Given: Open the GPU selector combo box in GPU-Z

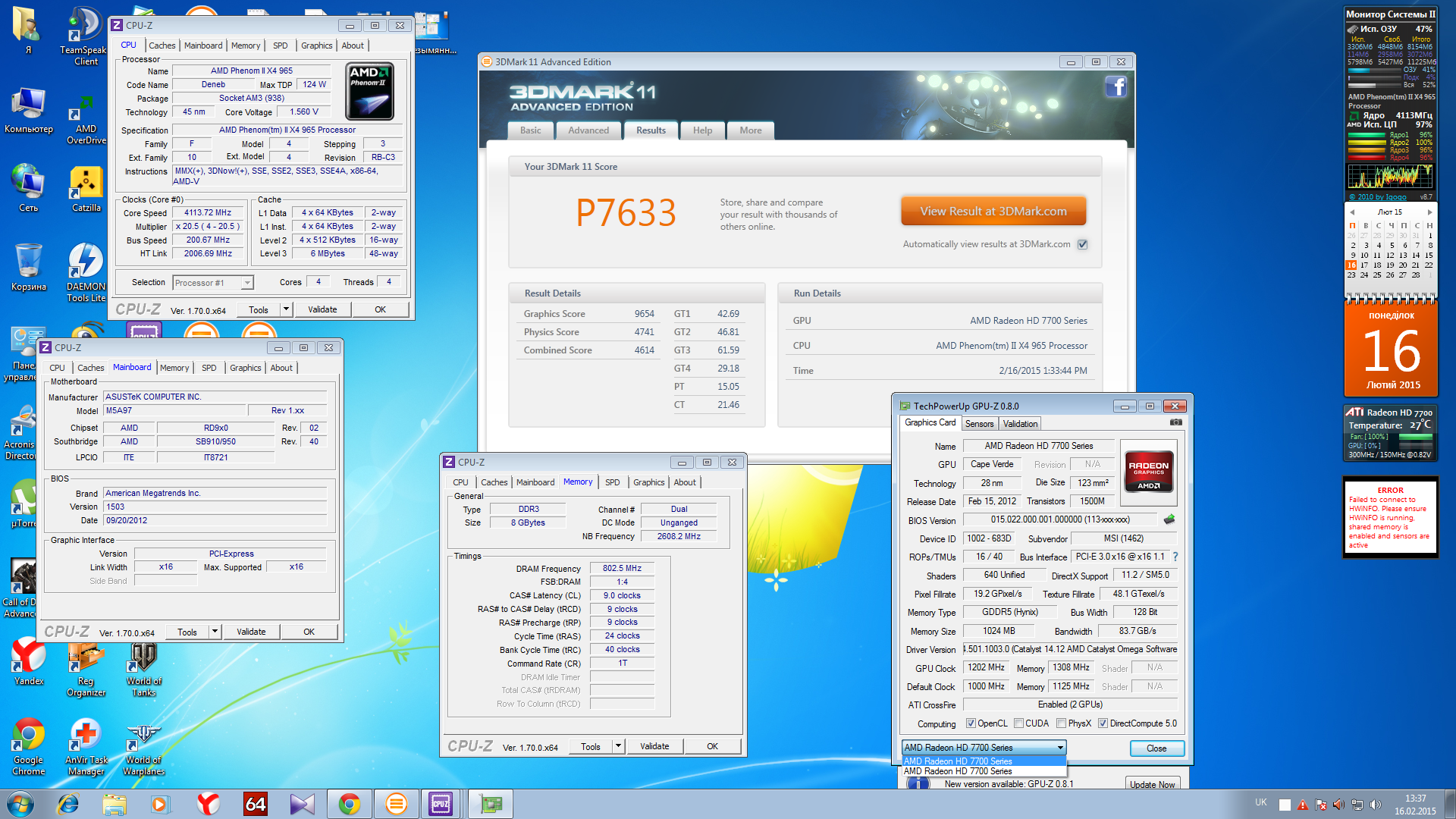Looking at the screenshot, I should (x=984, y=748).
